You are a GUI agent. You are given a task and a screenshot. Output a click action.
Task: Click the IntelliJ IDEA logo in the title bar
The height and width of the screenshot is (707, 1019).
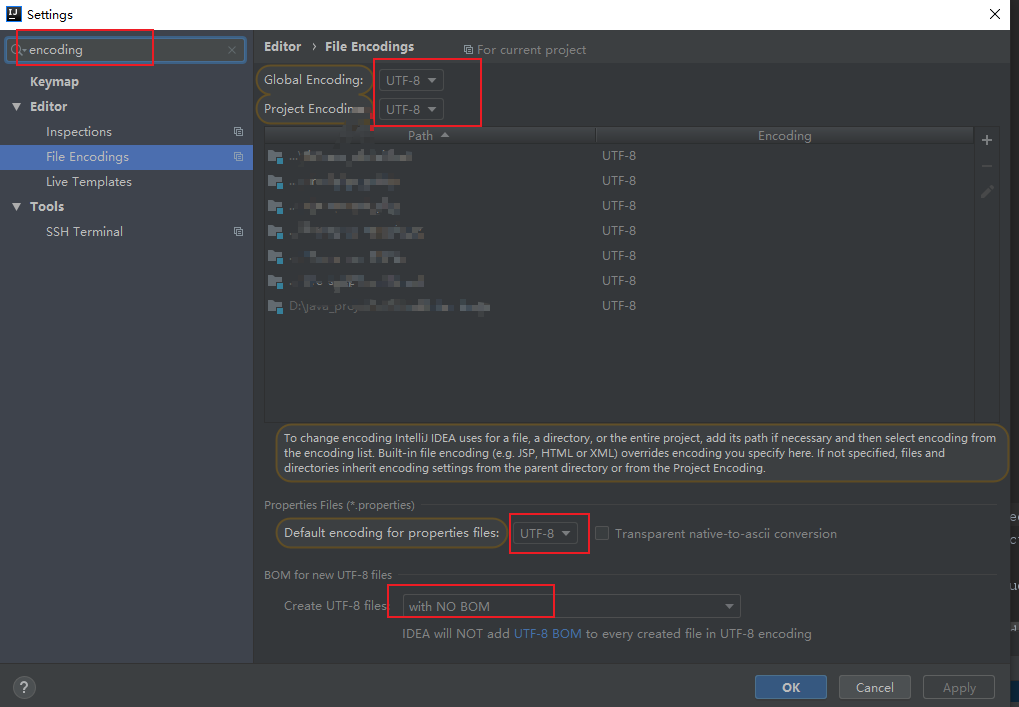pyautogui.click(x=13, y=14)
